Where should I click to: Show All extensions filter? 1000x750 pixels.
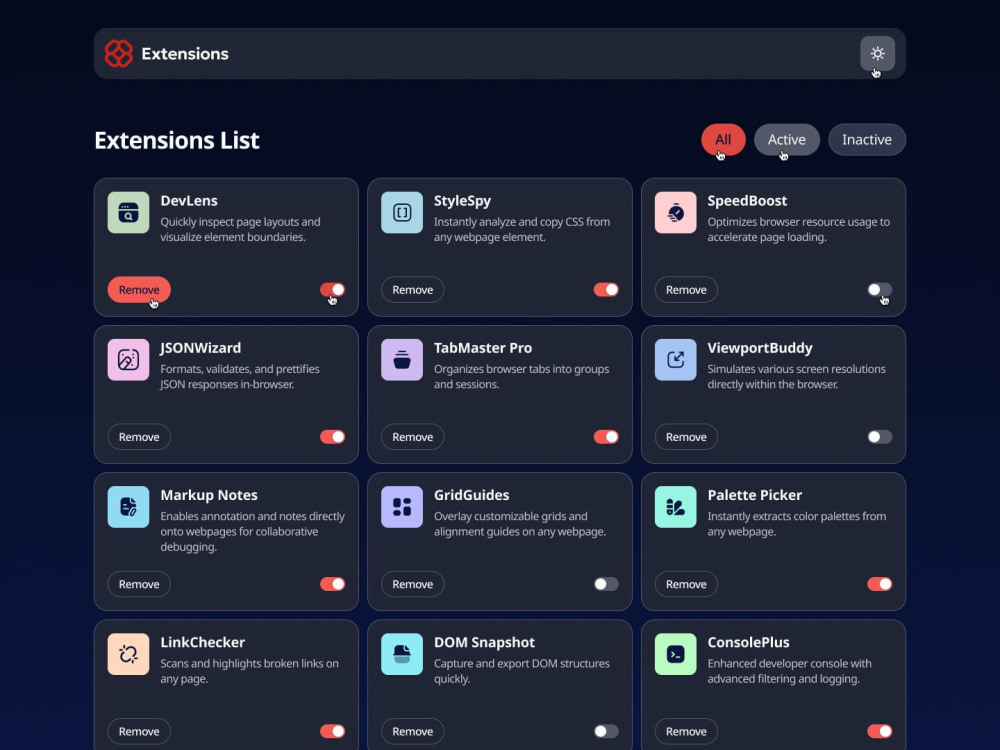[723, 140]
